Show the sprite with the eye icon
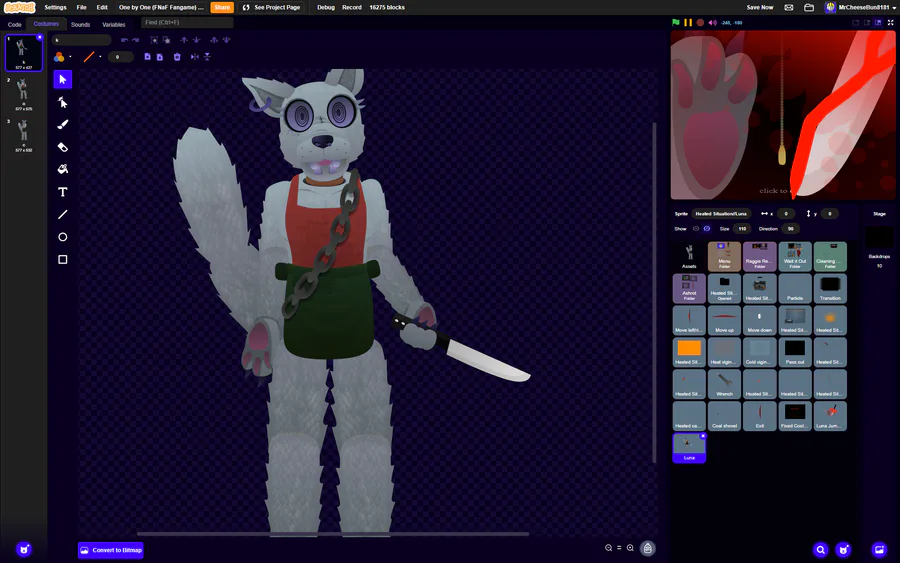900x563 pixels. 696,228
